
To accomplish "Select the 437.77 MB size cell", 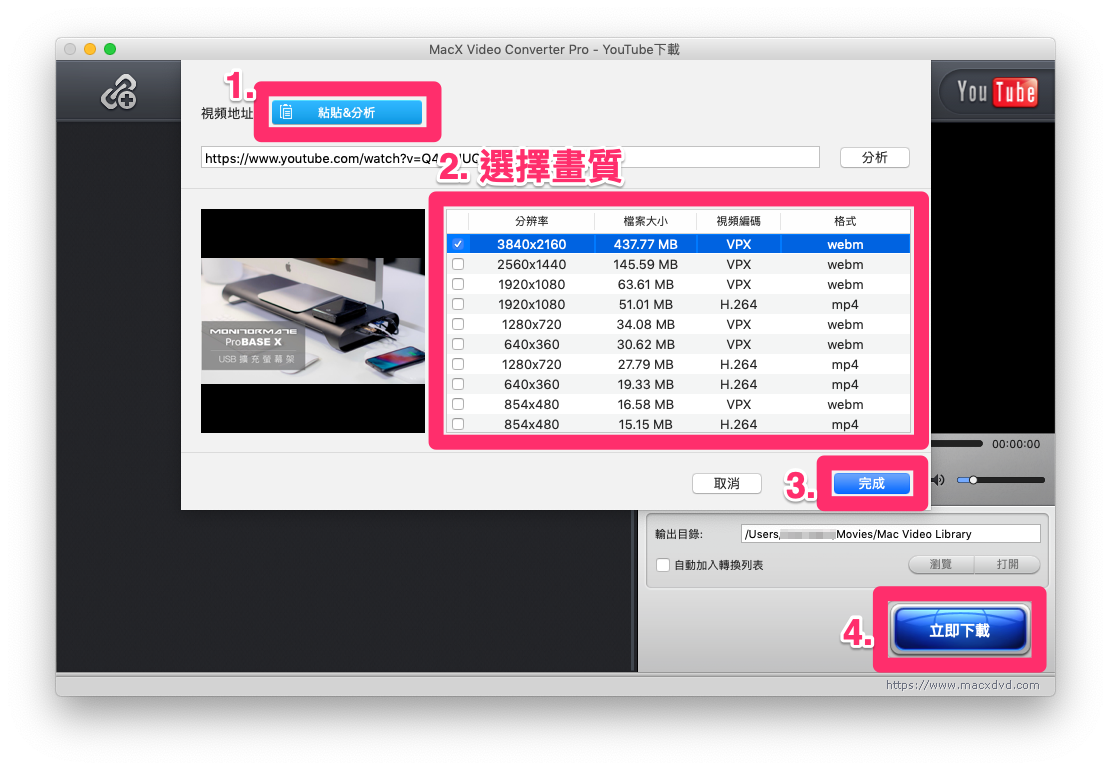I will (645, 244).
